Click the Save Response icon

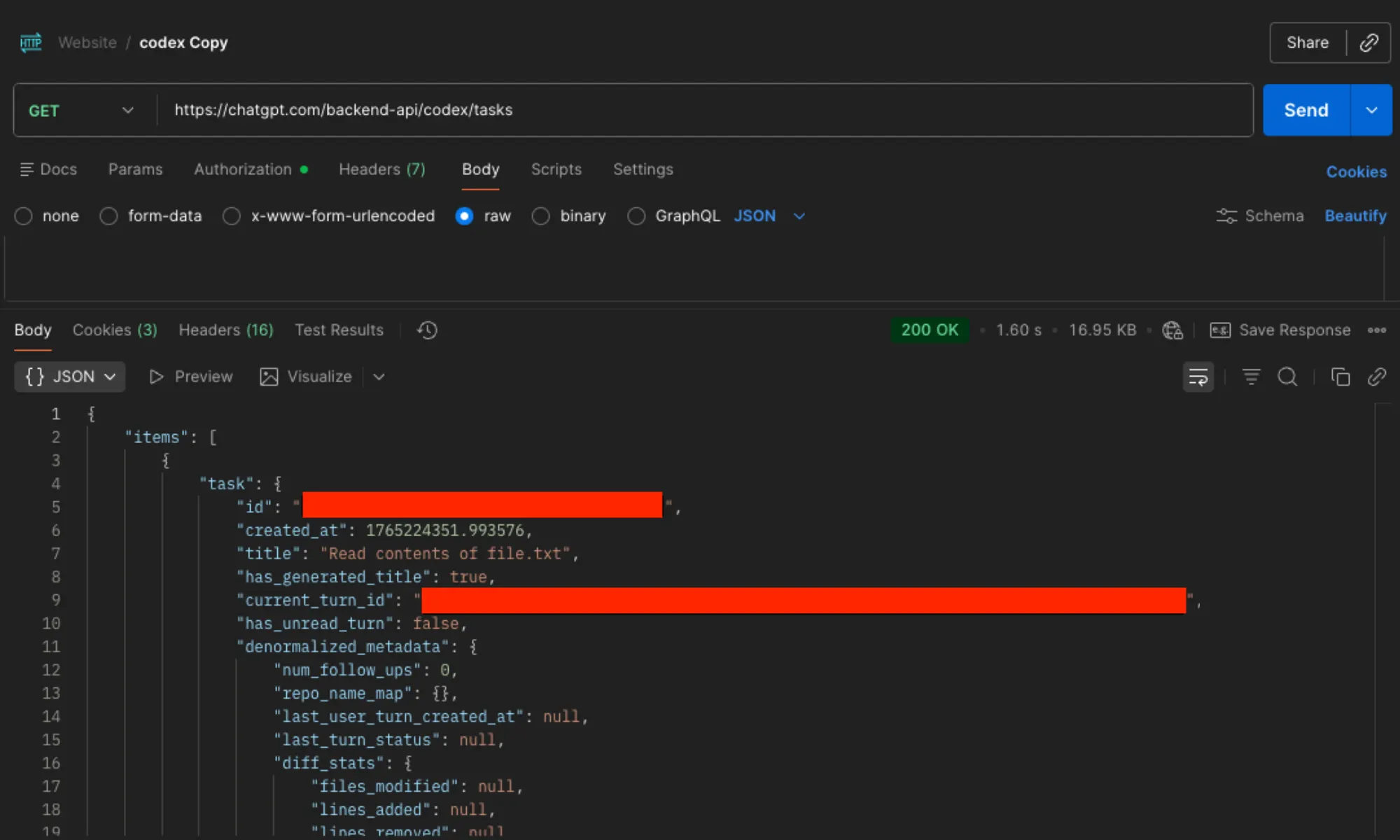point(1220,330)
